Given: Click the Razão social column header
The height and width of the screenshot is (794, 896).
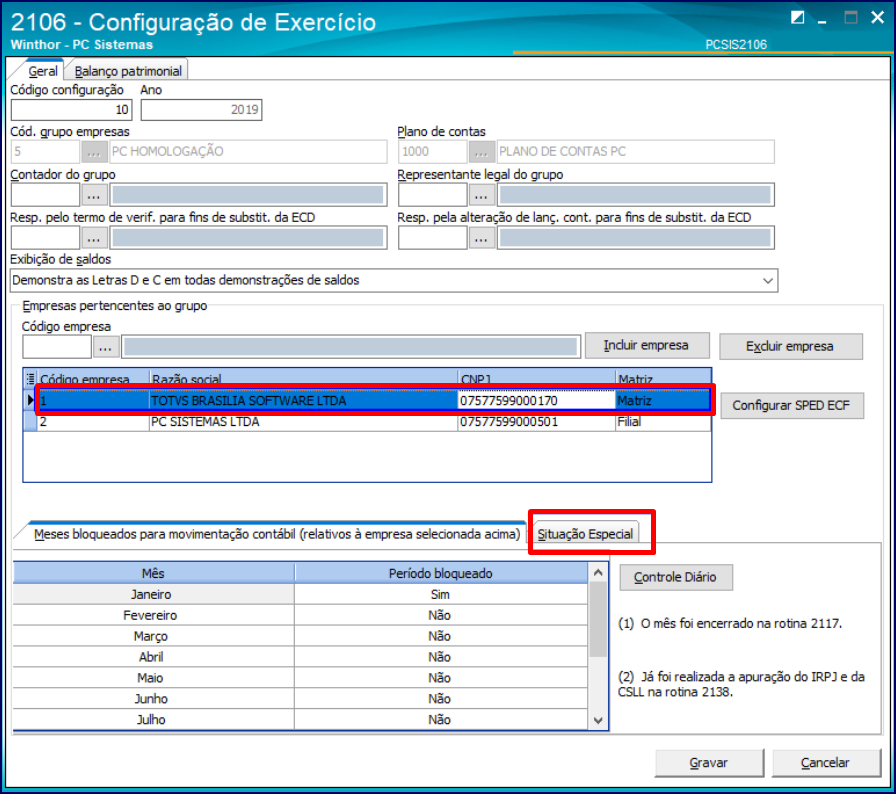Looking at the screenshot, I should pyautogui.click(x=303, y=379).
